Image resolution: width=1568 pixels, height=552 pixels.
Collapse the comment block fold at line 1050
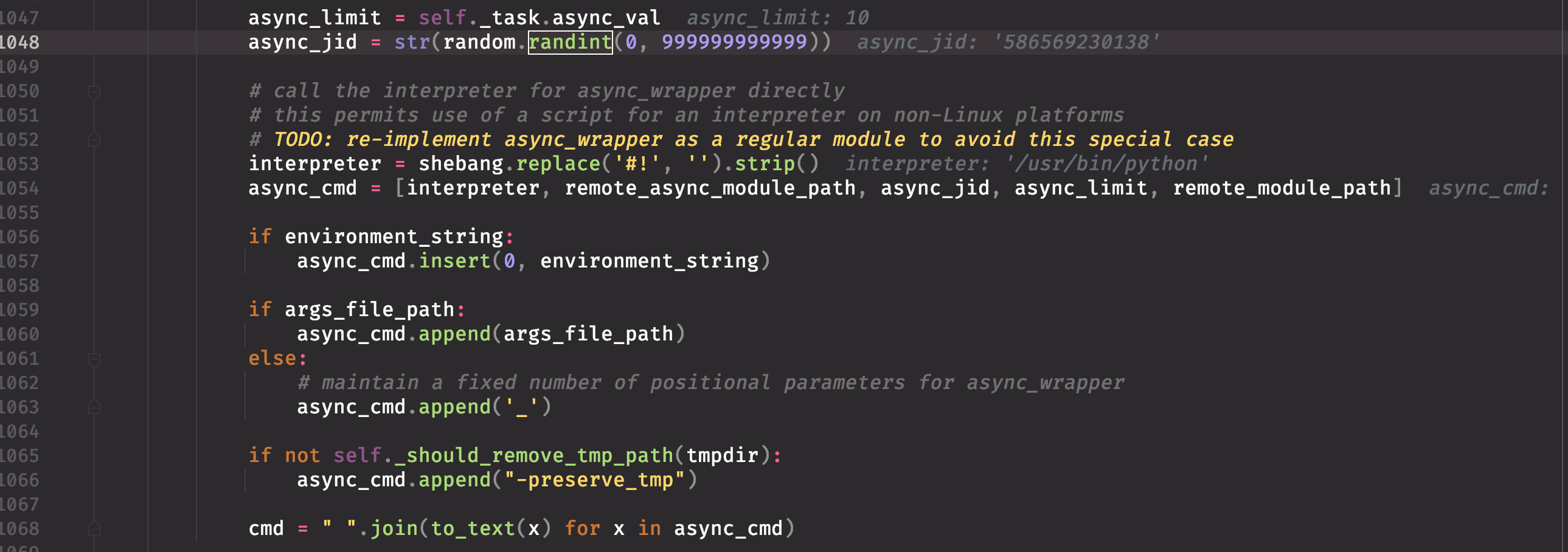94,92
